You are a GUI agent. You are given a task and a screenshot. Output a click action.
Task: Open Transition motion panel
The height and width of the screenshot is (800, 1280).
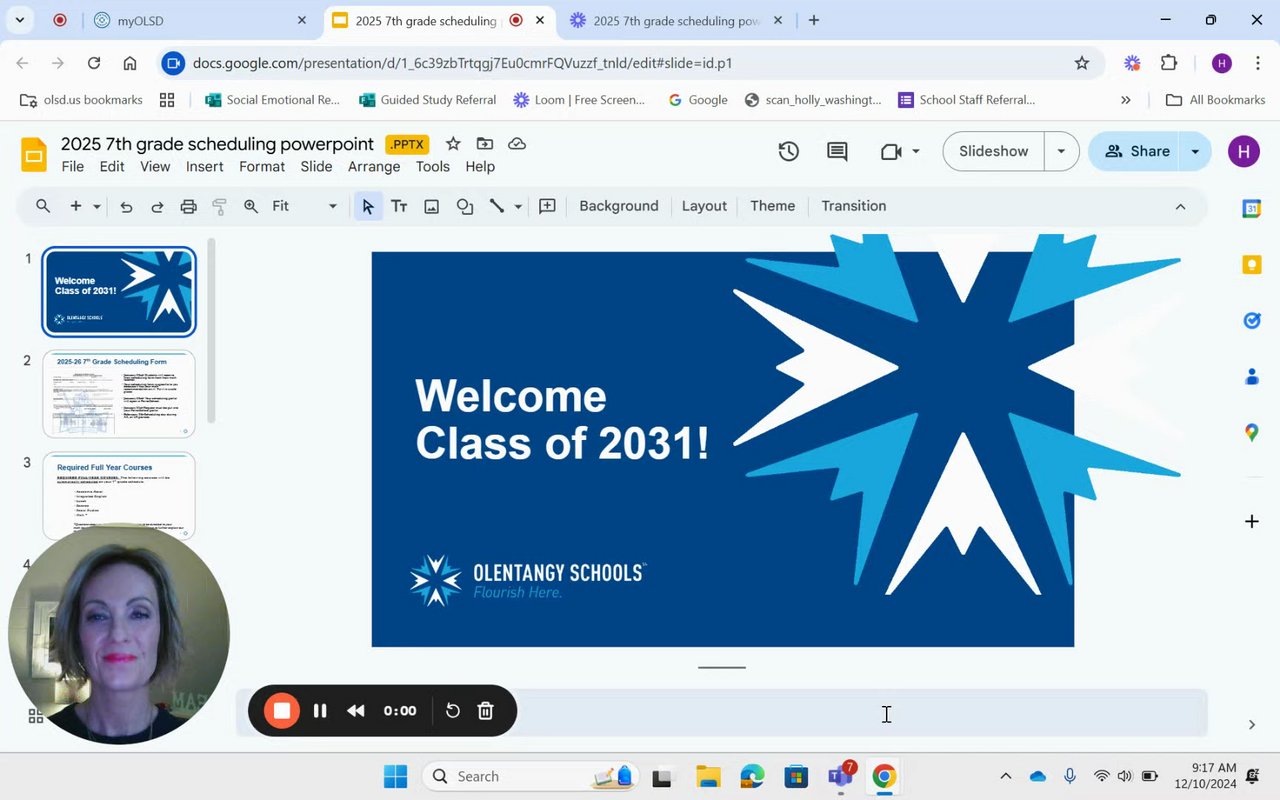(854, 206)
